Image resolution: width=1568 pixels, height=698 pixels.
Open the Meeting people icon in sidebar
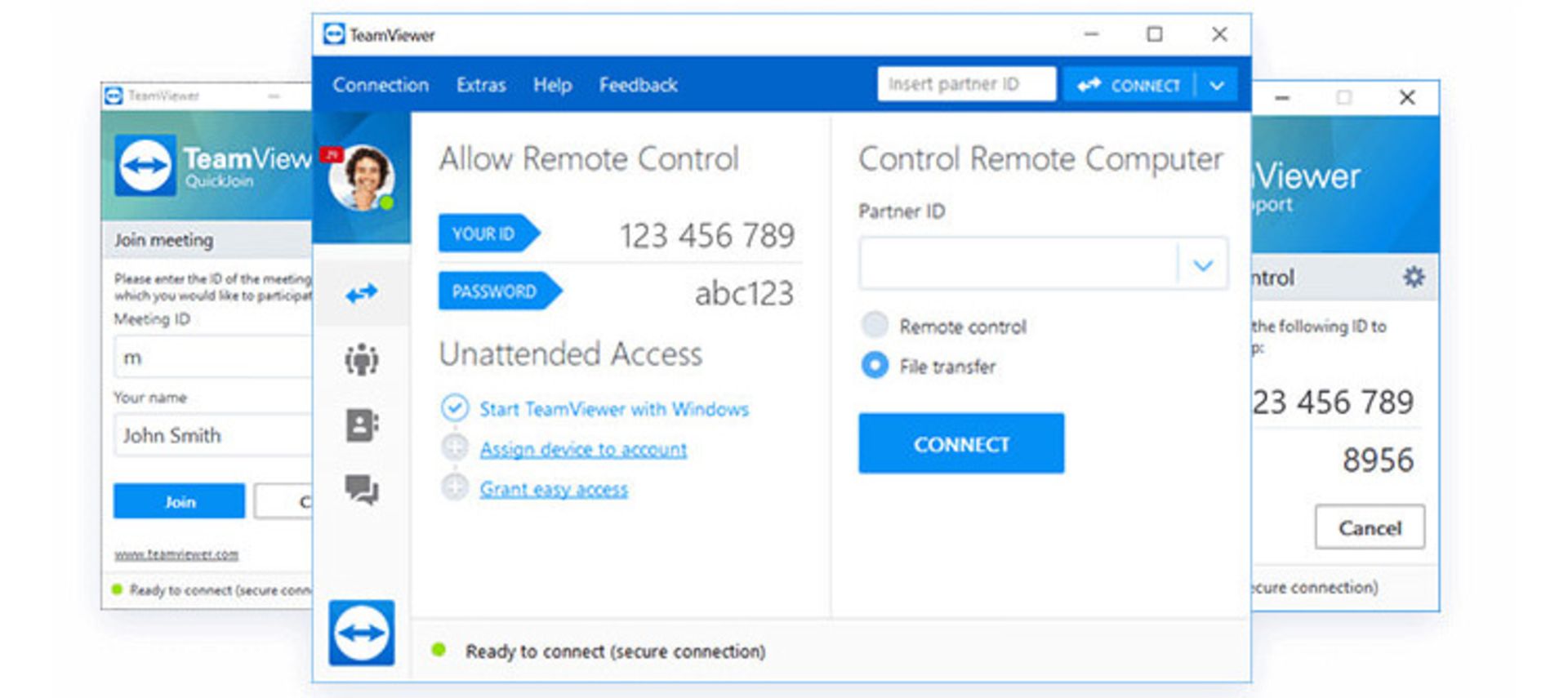361,359
